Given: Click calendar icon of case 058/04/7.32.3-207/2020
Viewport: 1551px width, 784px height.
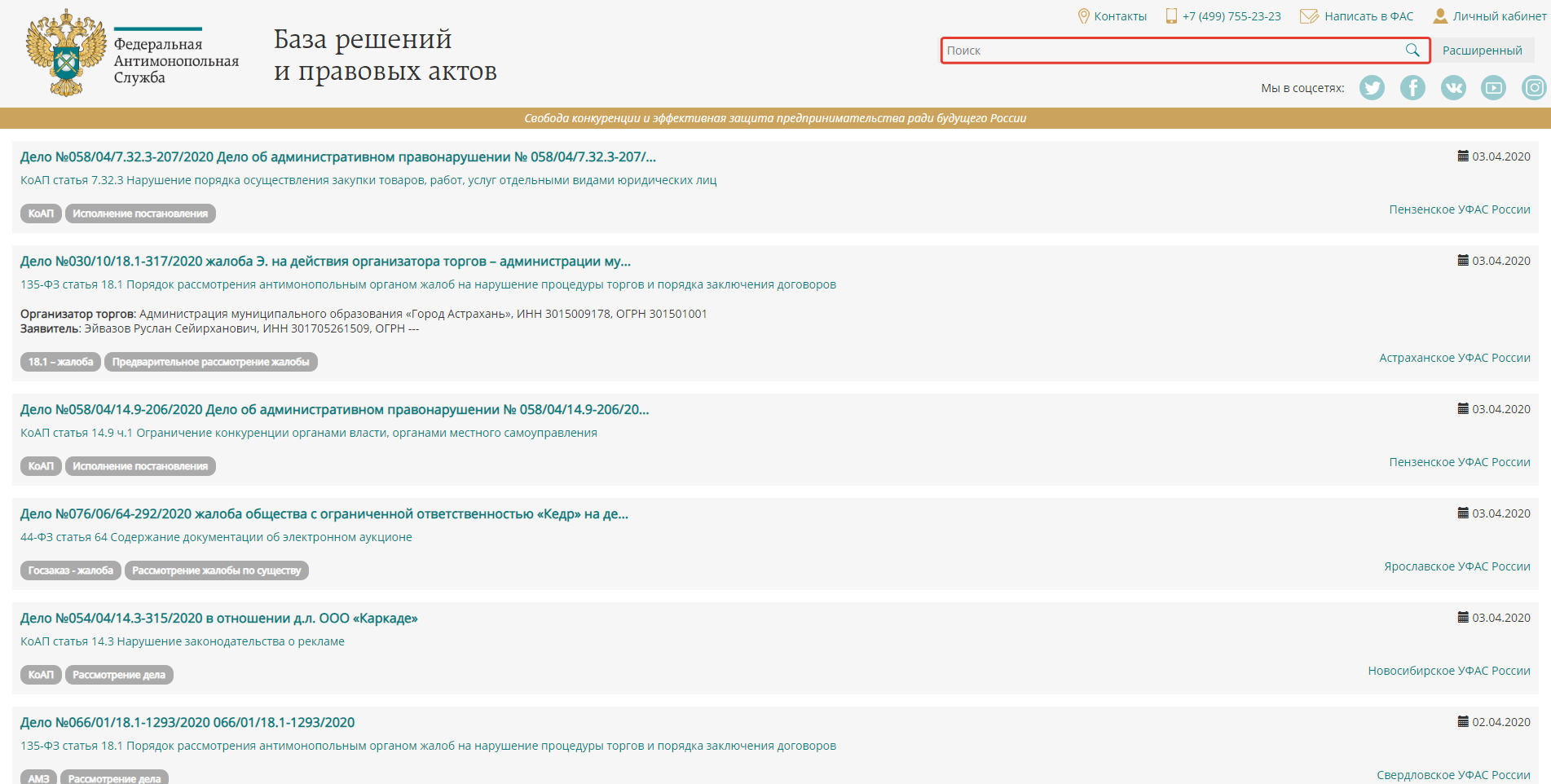Looking at the screenshot, I should point(1463,156).
